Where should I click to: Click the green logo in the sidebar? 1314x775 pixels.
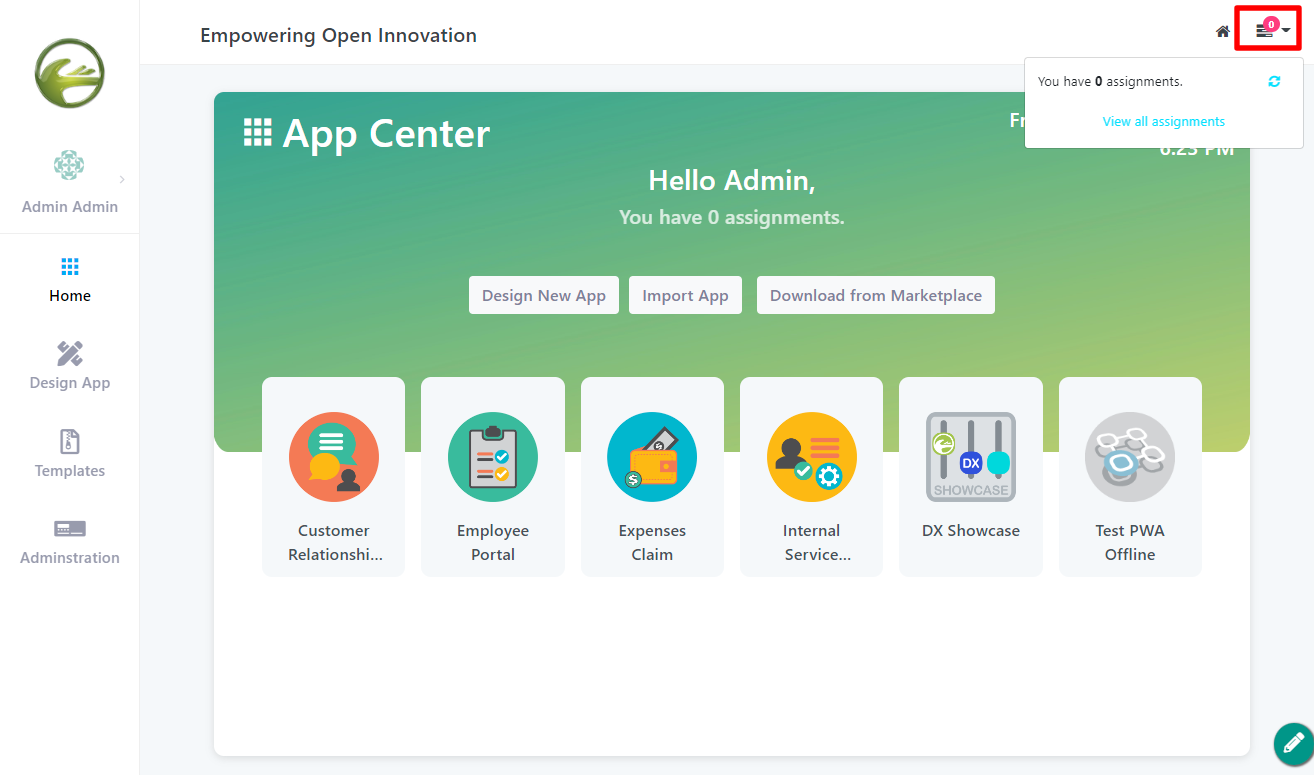[70, 73]
